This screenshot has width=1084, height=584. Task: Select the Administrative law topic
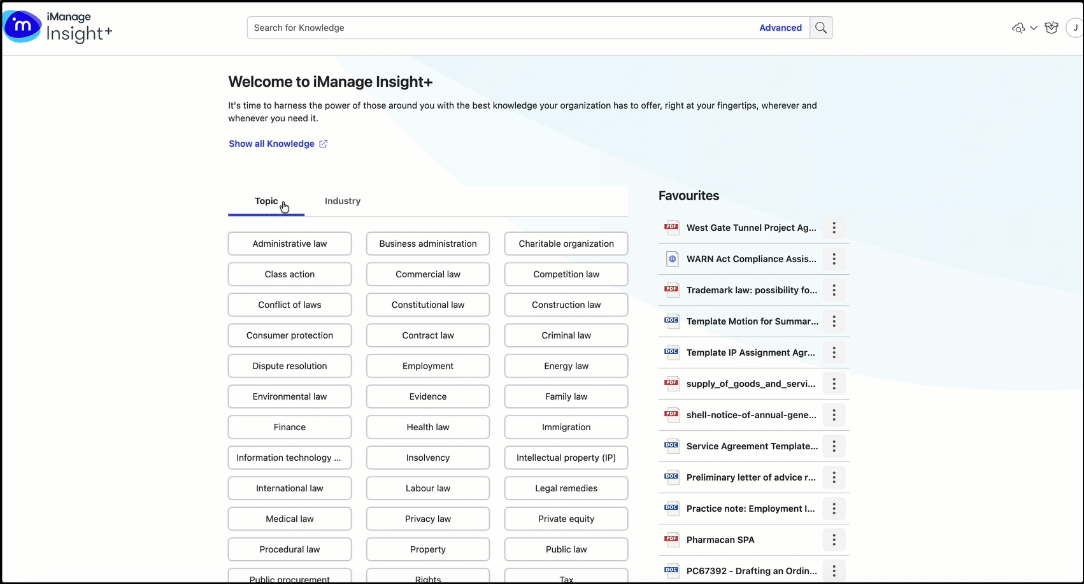coord(290,243)
